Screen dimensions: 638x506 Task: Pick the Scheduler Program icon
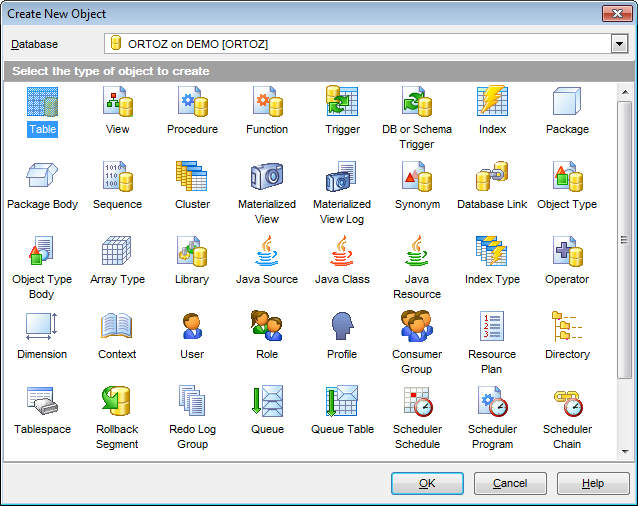[493, 401]
